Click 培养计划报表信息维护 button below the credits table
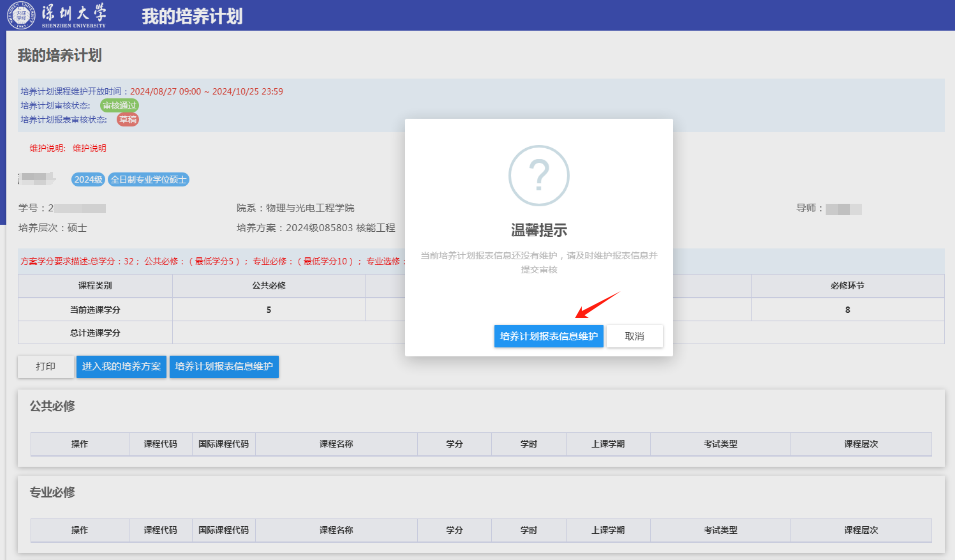This screenshot has height=560, width=955. pyautogui.click(x=224, y=367)
